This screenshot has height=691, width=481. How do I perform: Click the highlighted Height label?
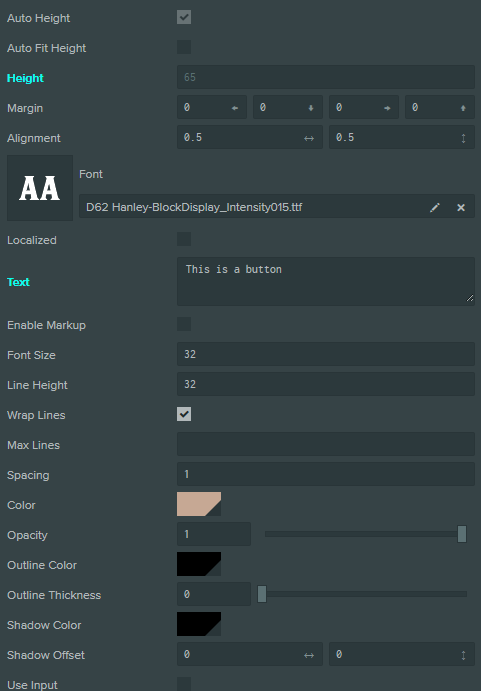(25, 78)
